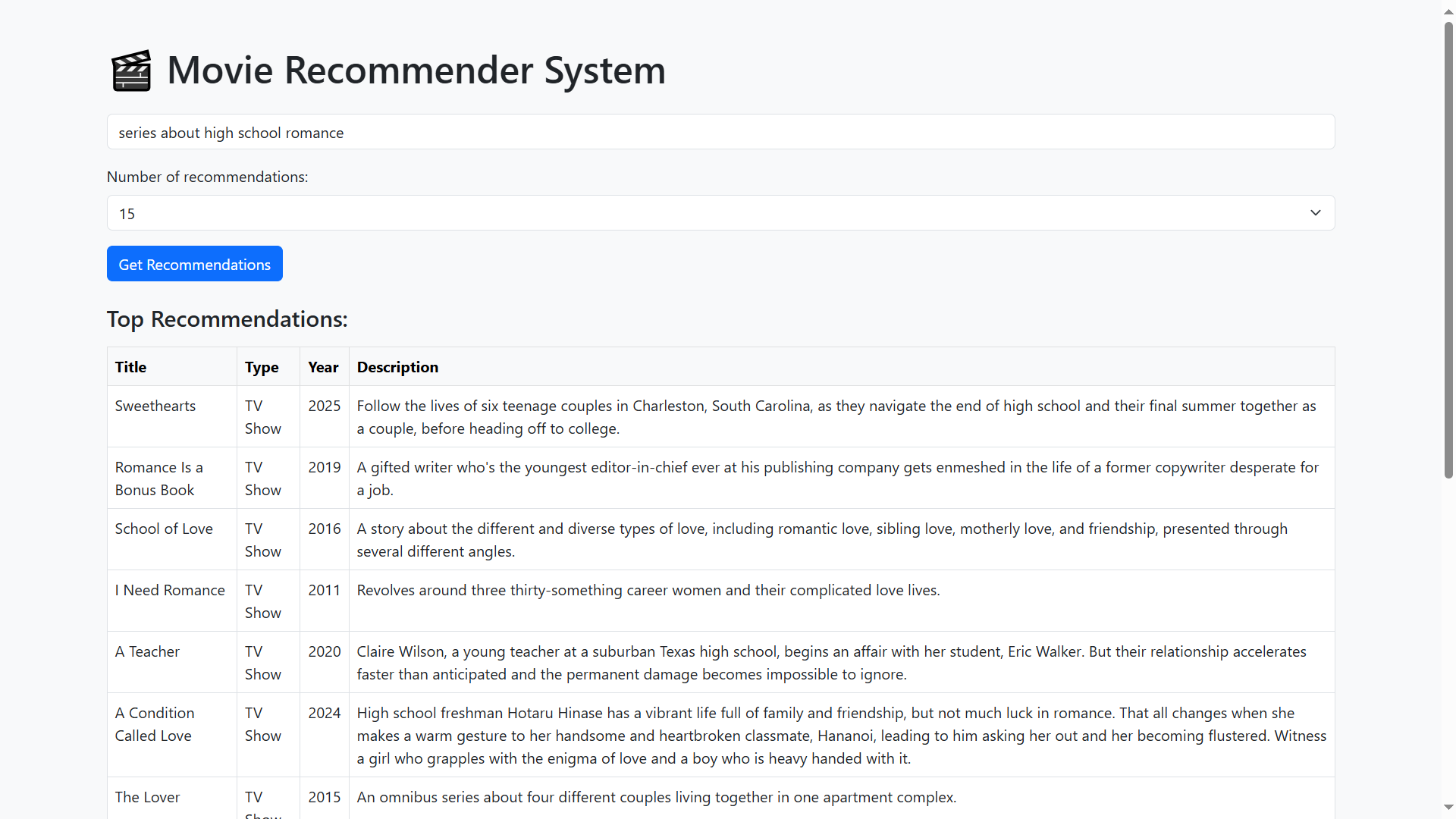Click the Description column header
This screenshot has height=819, width=1456.
pyautogui.click(x=397, y=366)
